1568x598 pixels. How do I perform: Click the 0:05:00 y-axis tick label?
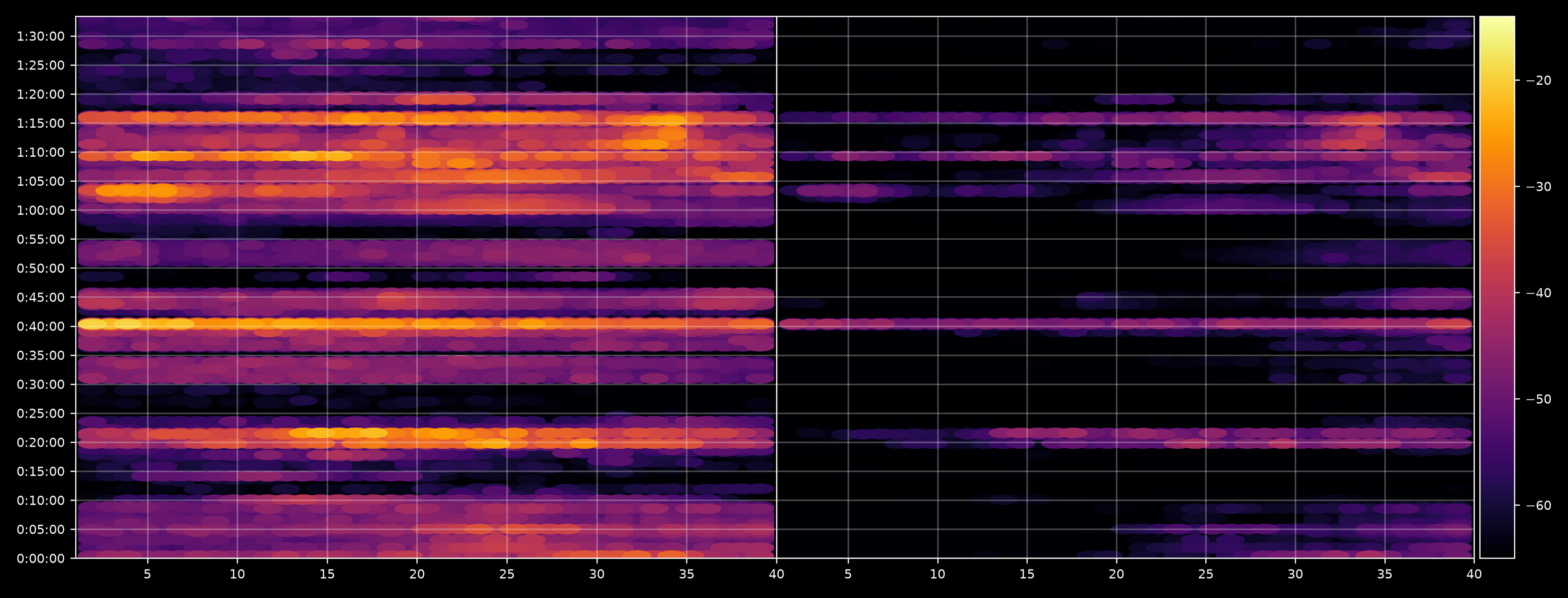point(41,529)
